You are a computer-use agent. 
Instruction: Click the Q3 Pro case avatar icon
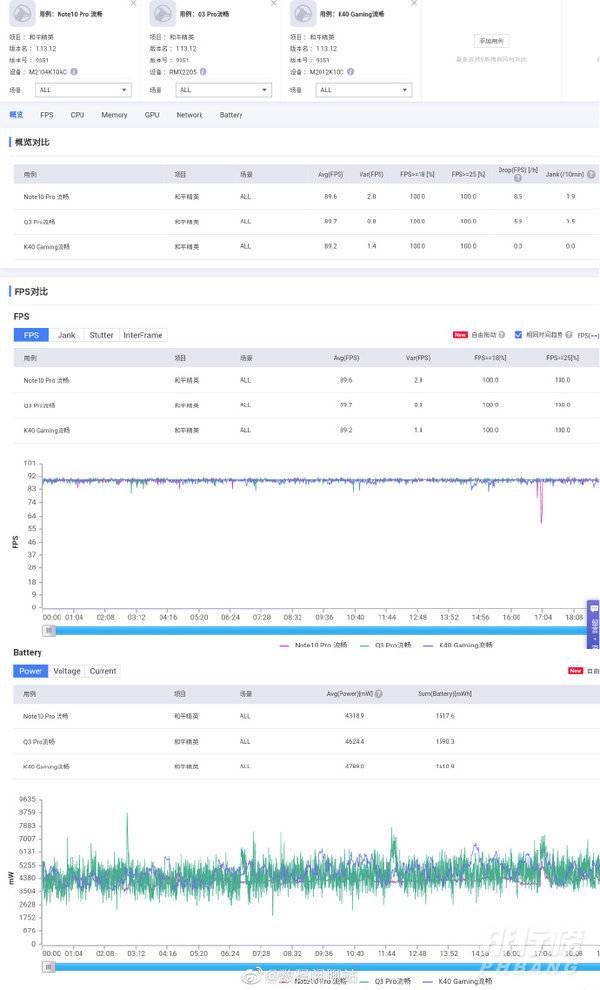[162, 13]
